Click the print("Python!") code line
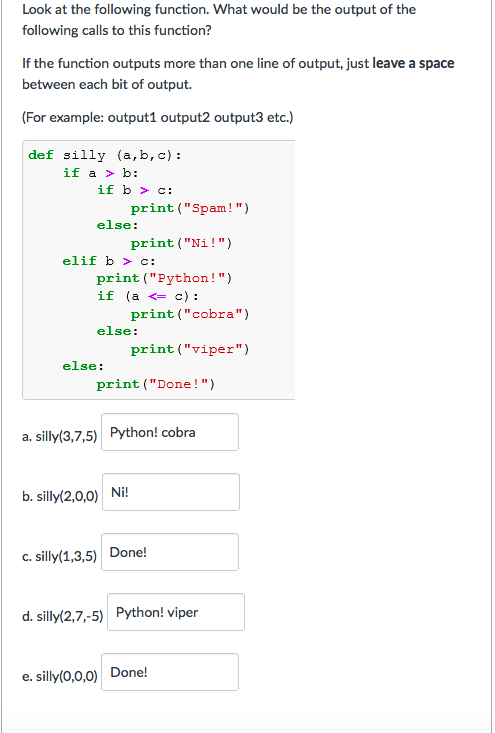495x733 pixels. coord(165,278)
